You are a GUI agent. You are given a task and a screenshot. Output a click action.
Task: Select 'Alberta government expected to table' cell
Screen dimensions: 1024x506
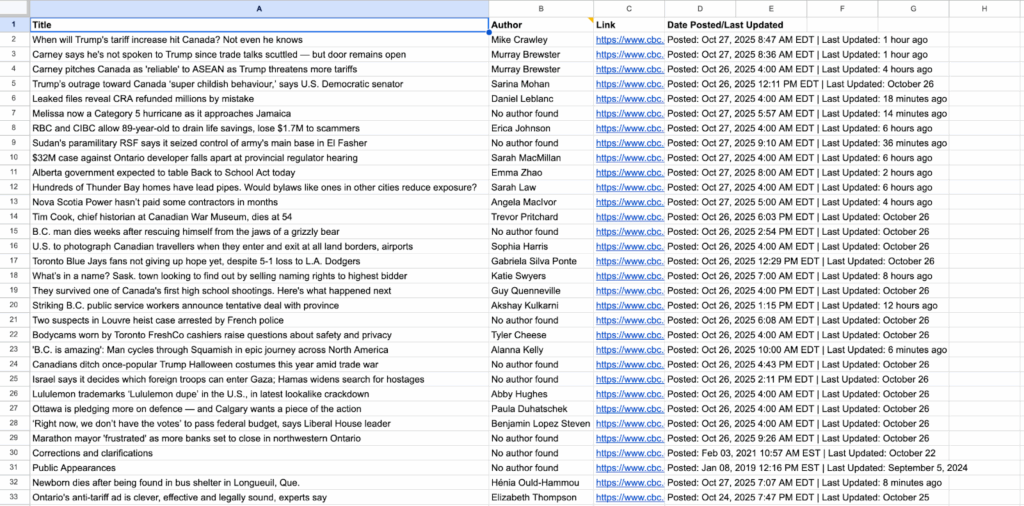point(259,173)
